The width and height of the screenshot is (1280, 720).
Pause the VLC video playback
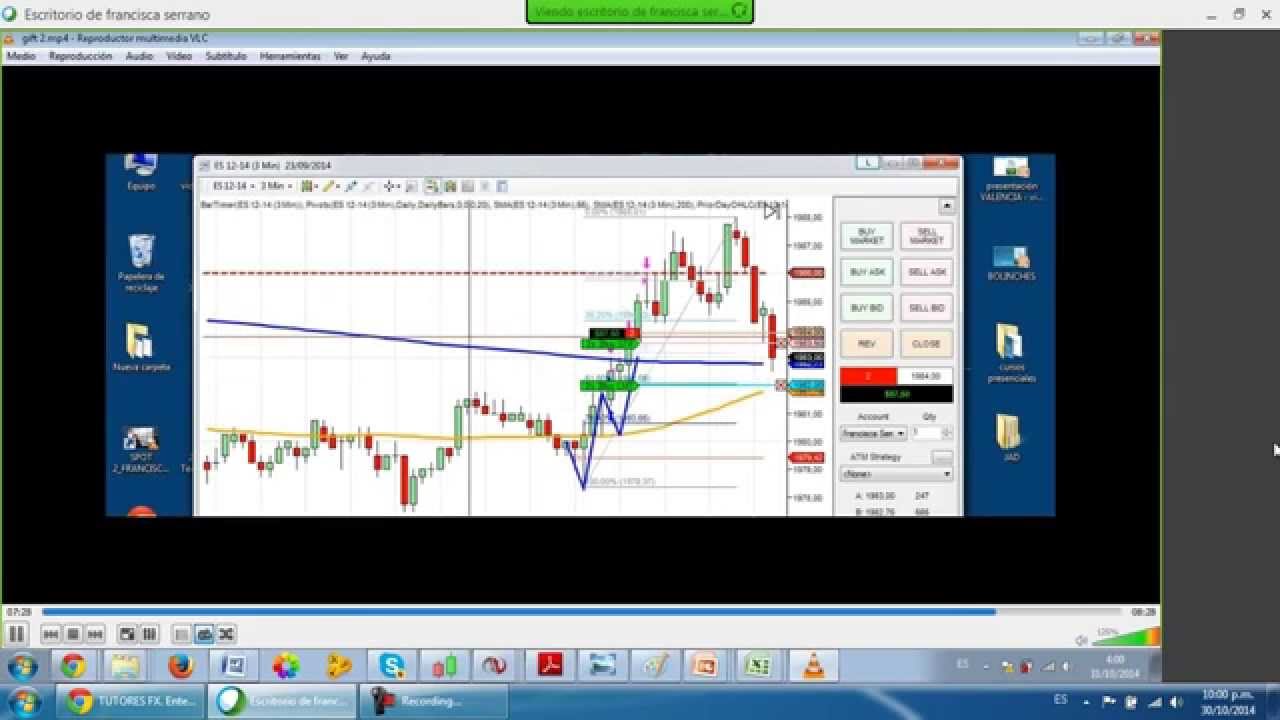click(x=16, y=633)
